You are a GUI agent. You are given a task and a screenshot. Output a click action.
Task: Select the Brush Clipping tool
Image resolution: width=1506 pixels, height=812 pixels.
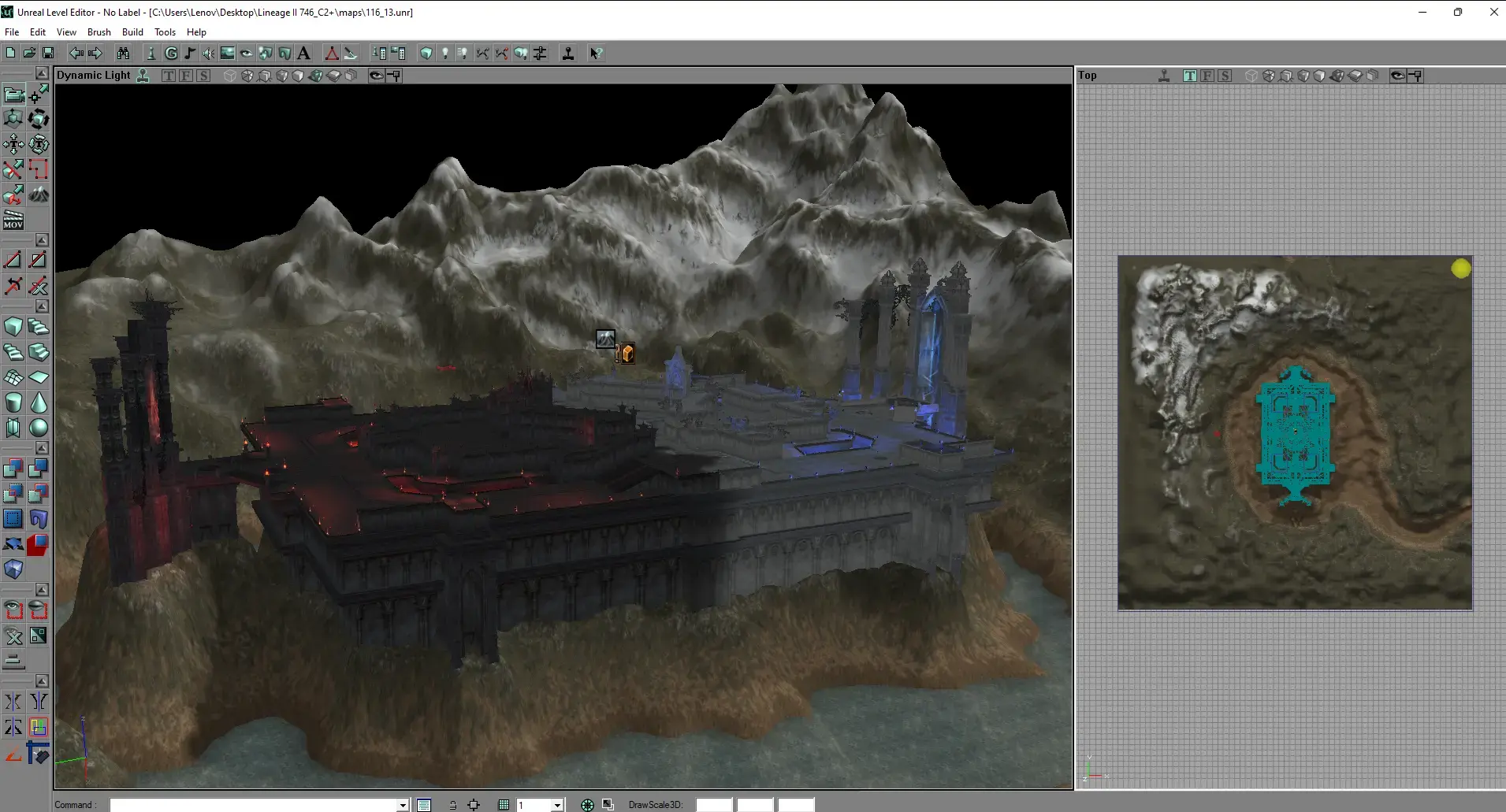(x=13, y=170)
